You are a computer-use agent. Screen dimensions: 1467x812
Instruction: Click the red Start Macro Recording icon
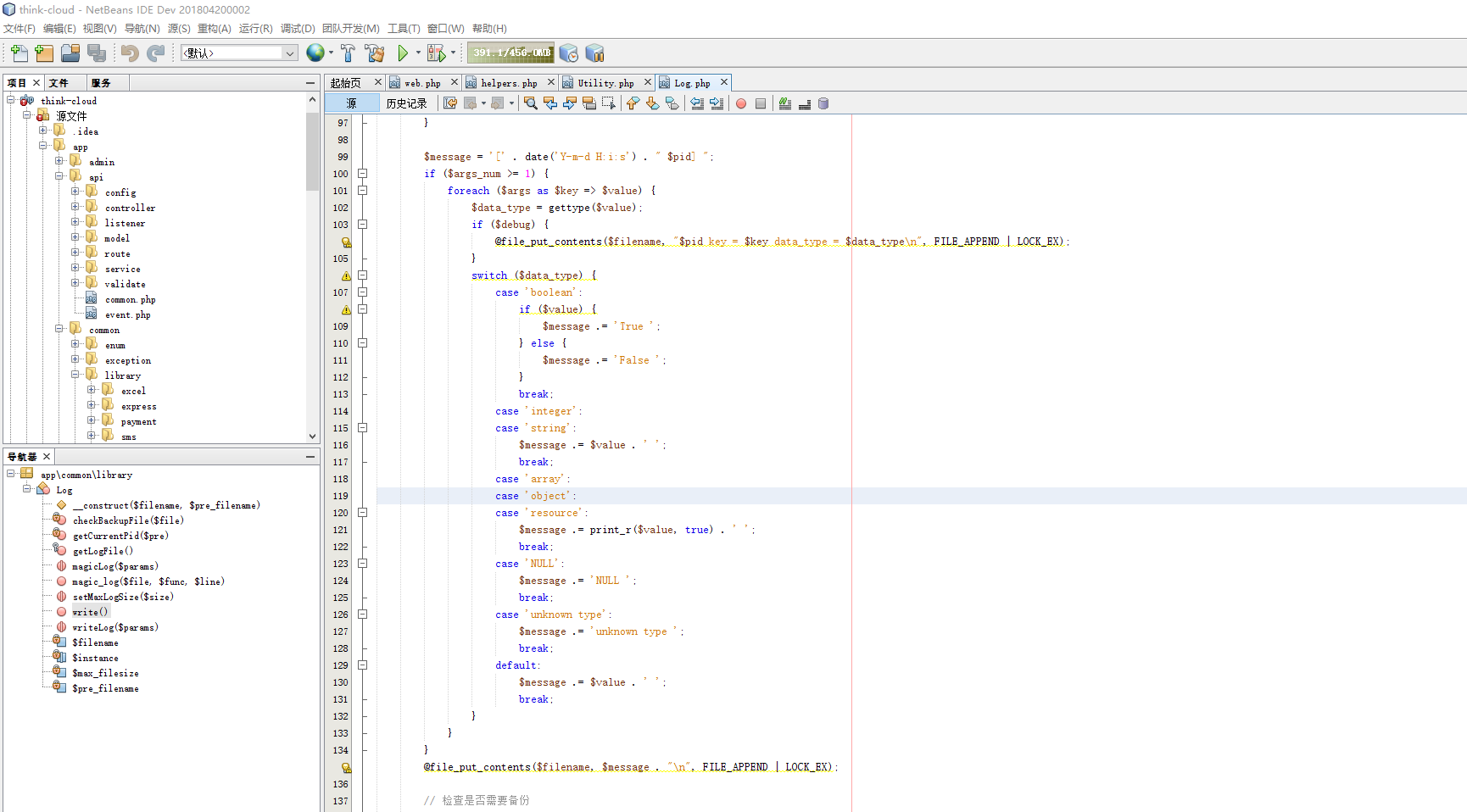[741, 103]
